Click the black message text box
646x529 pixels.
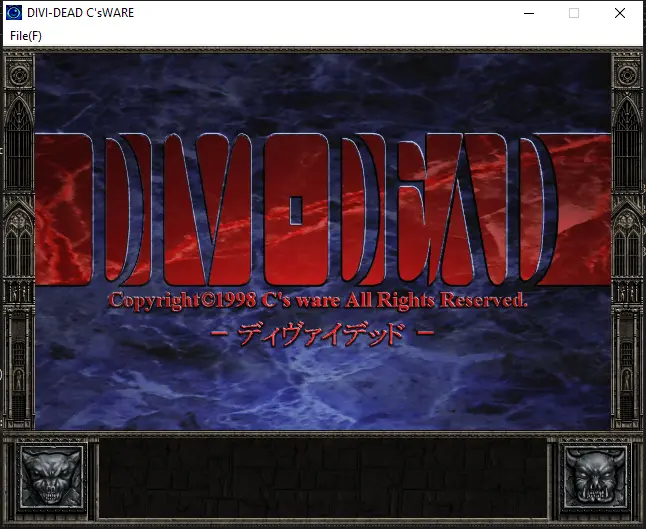tap(323, 478)
